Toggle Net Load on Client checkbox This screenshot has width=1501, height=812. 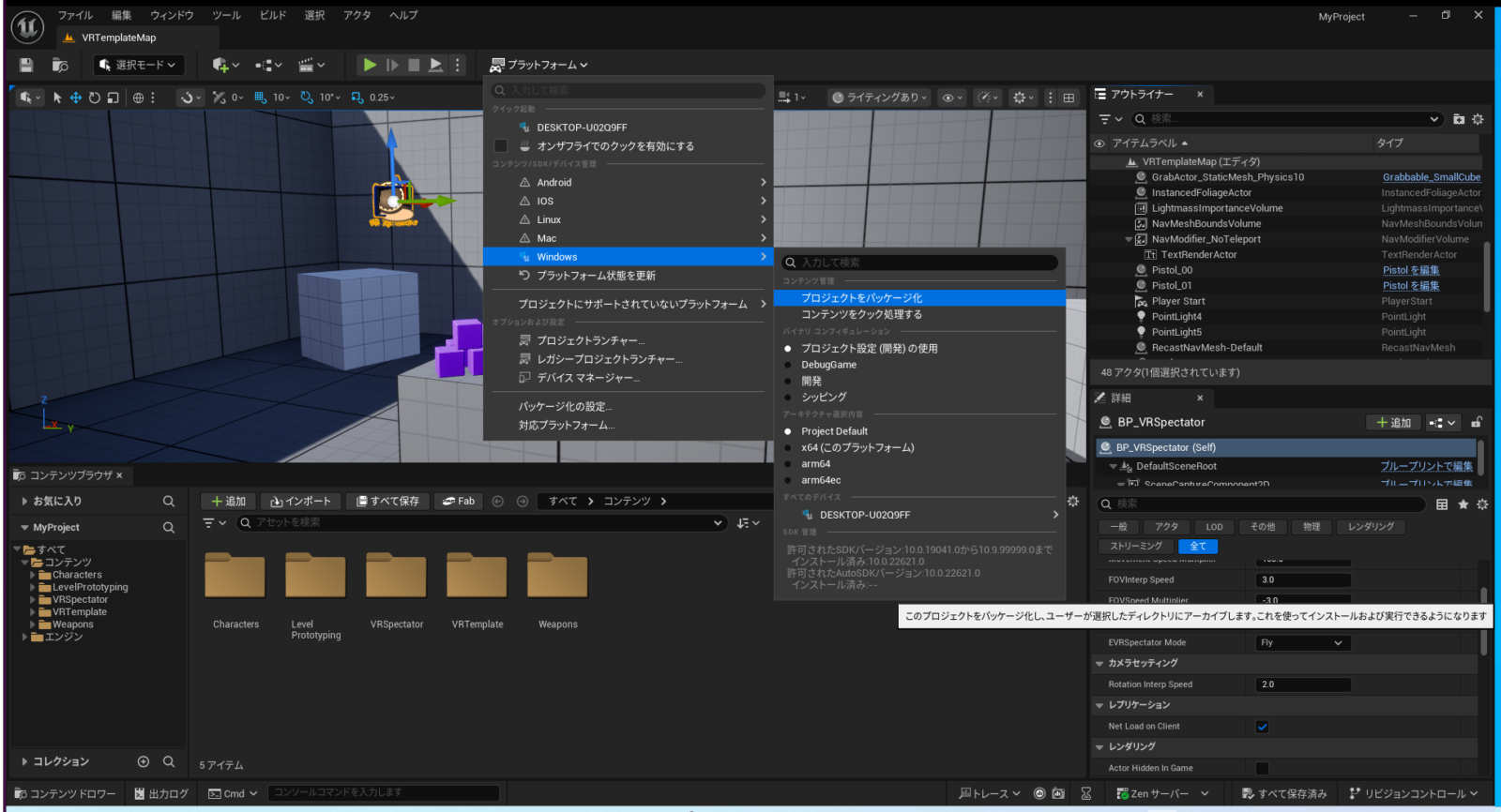[1262, 727]
